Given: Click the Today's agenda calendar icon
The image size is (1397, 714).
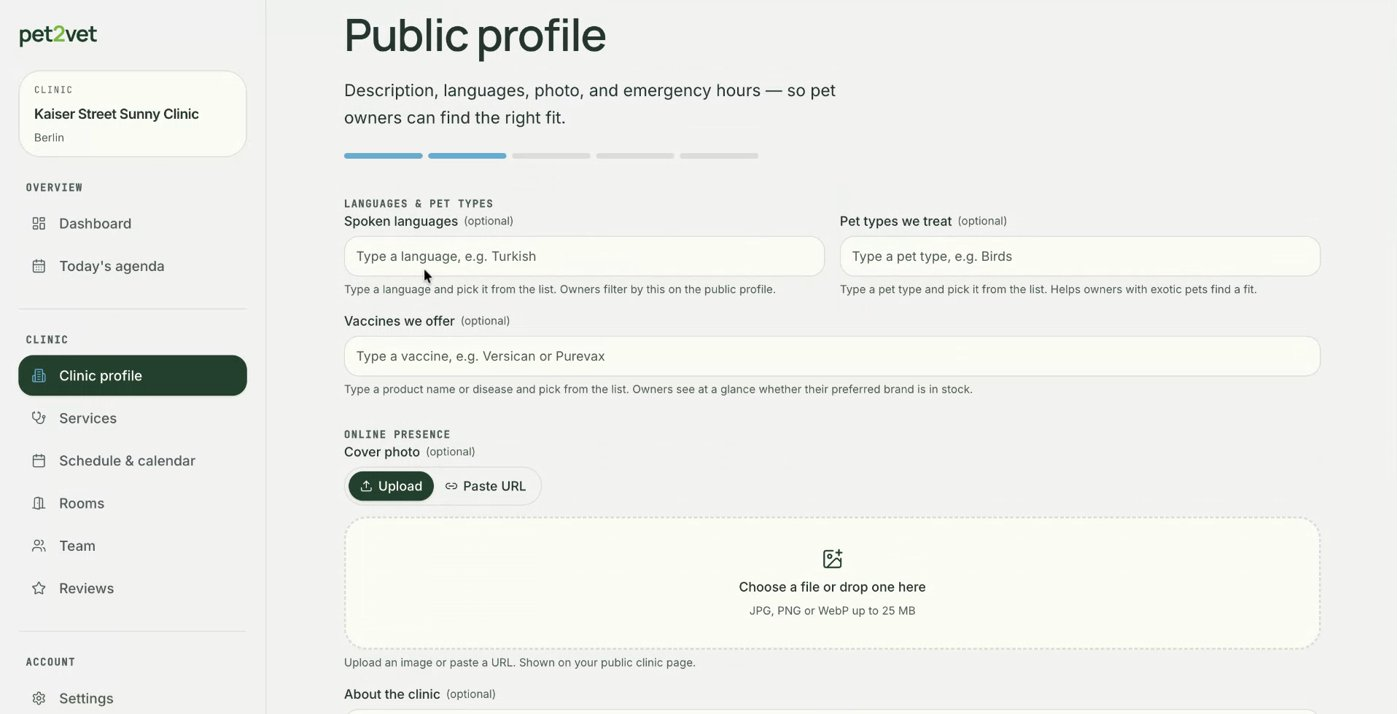Looking at the screenshot, I should pos(39,266).
